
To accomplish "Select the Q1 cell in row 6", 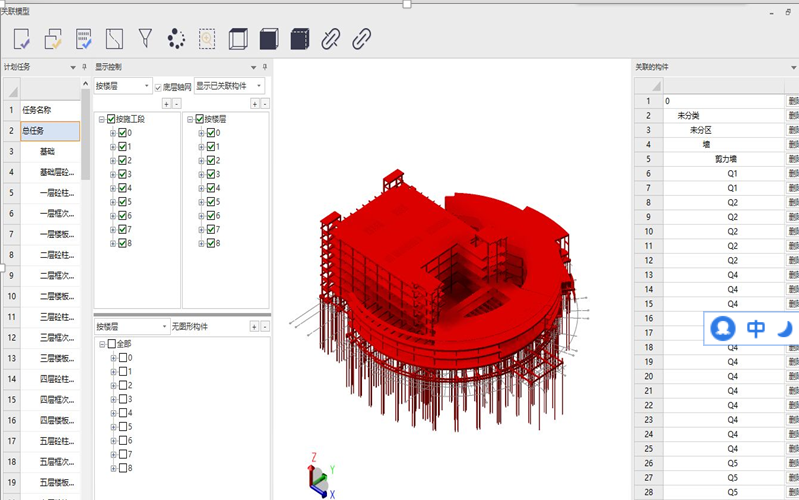I will (724, 174).
